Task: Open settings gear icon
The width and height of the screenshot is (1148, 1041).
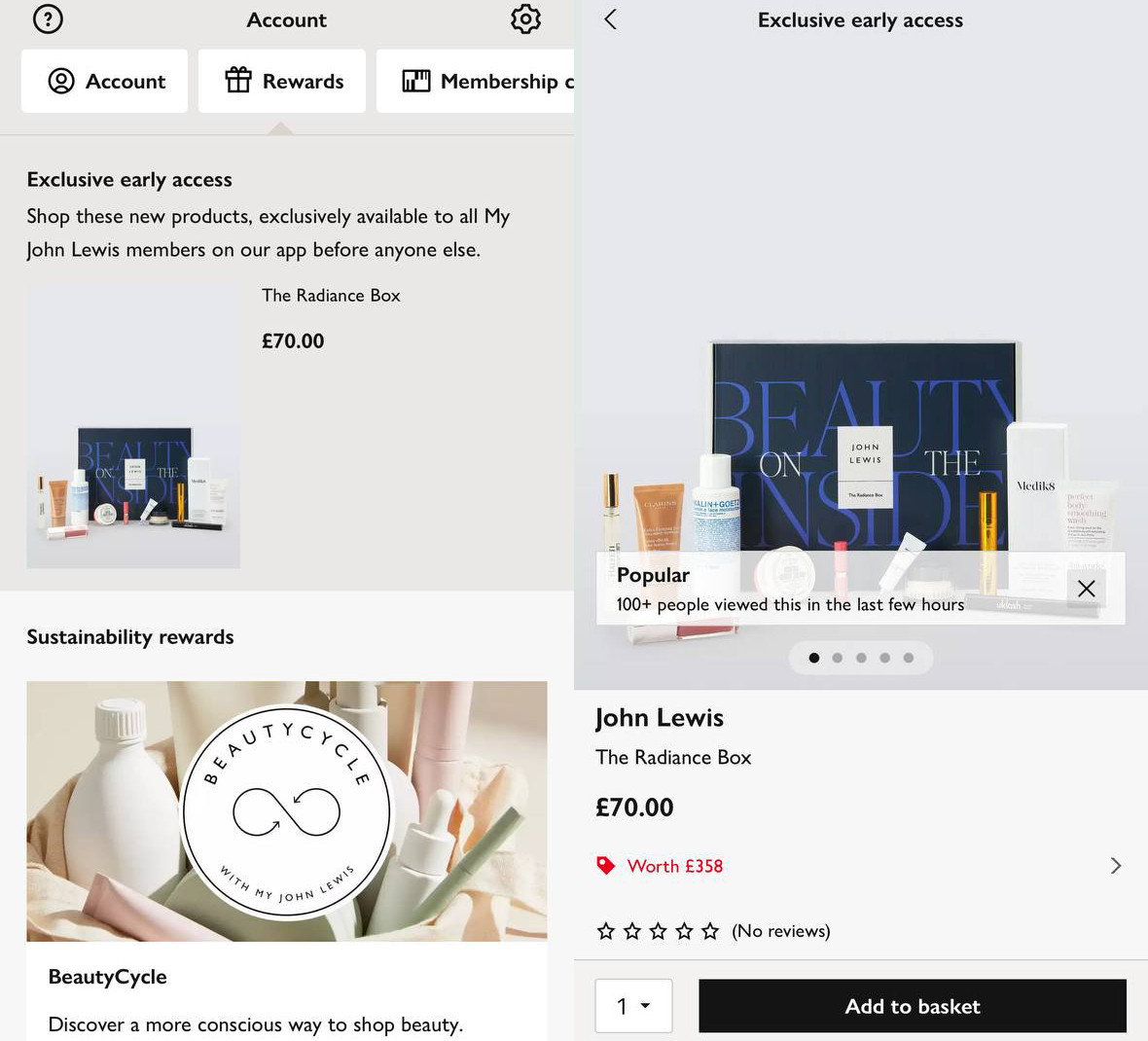Action: (525, 19)
